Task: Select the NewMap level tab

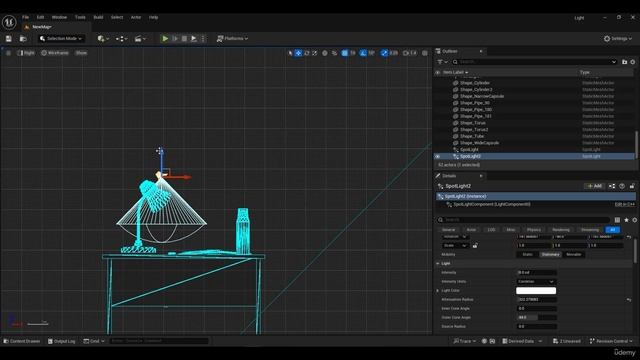Action: pos(41,27)
